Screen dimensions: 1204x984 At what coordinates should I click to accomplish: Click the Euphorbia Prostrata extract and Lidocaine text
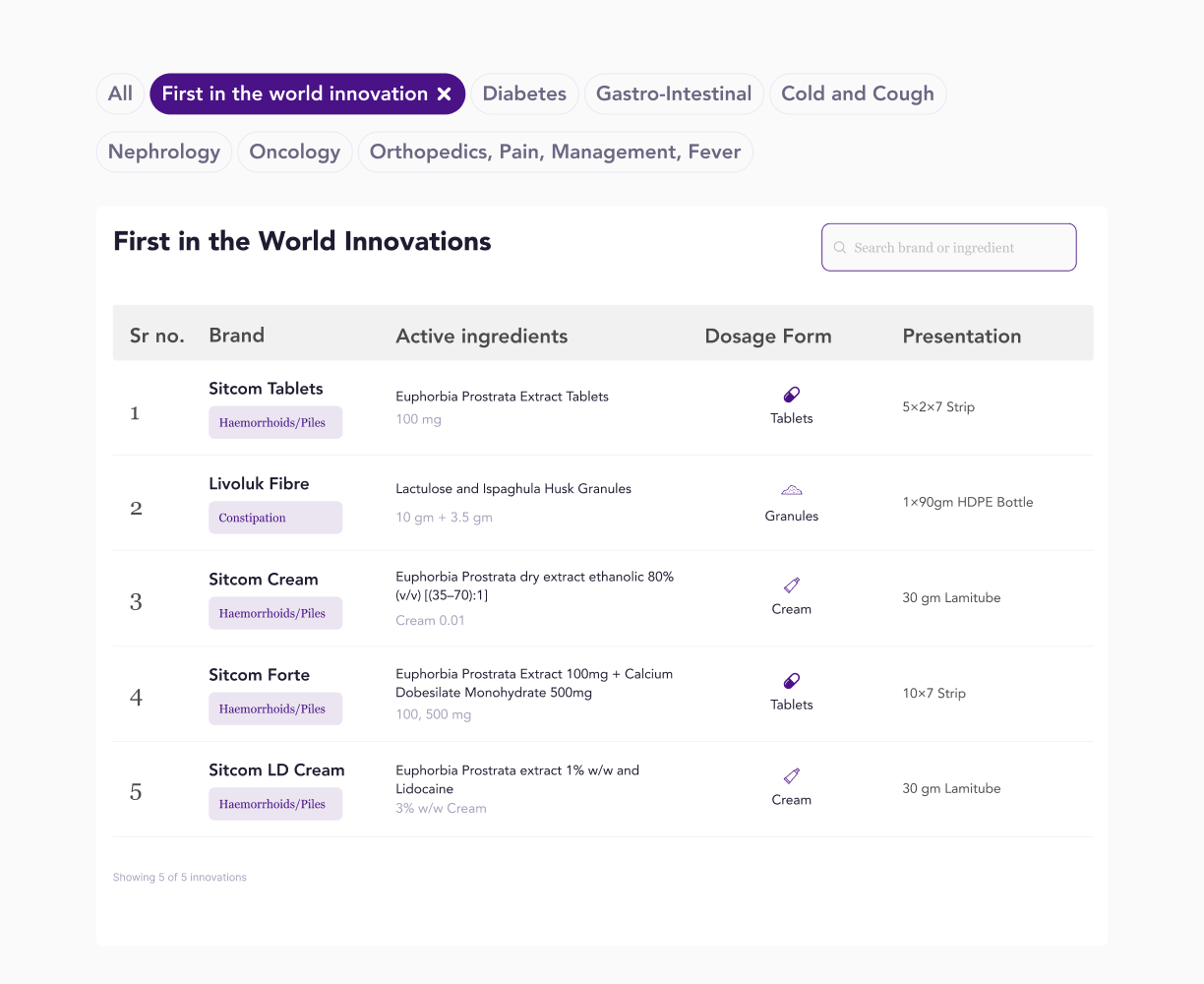517,779
